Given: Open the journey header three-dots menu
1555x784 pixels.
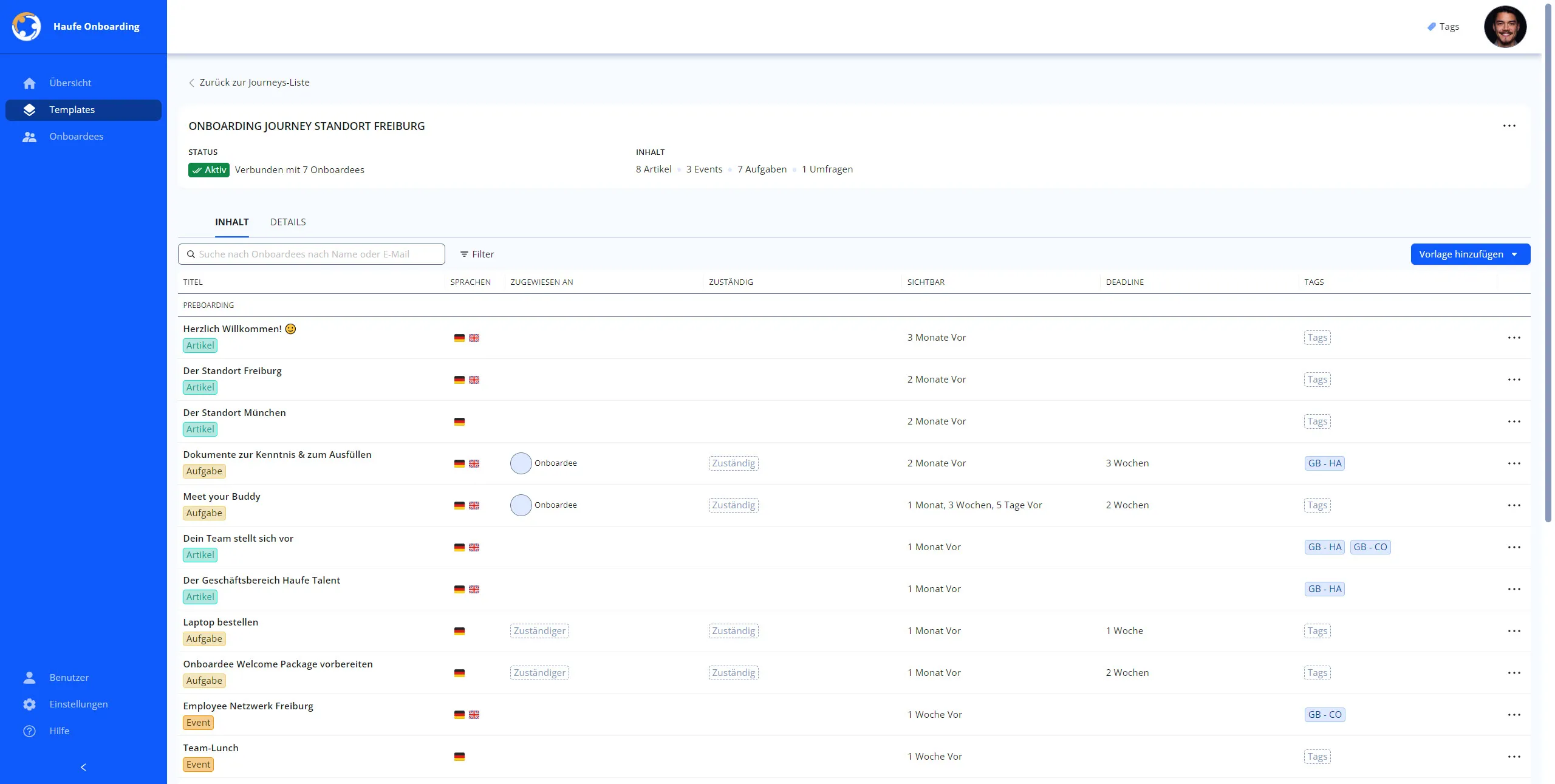Looking at the screenshot, I should tap(1509, 126).
